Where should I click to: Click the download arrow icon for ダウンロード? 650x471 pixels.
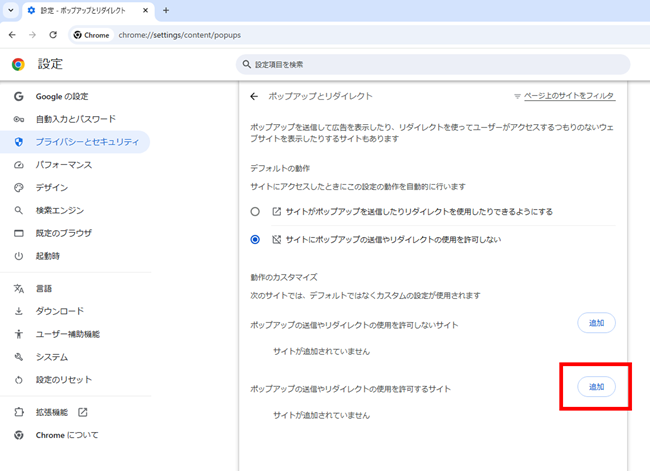pyautogui.click(x=19, y=311)
